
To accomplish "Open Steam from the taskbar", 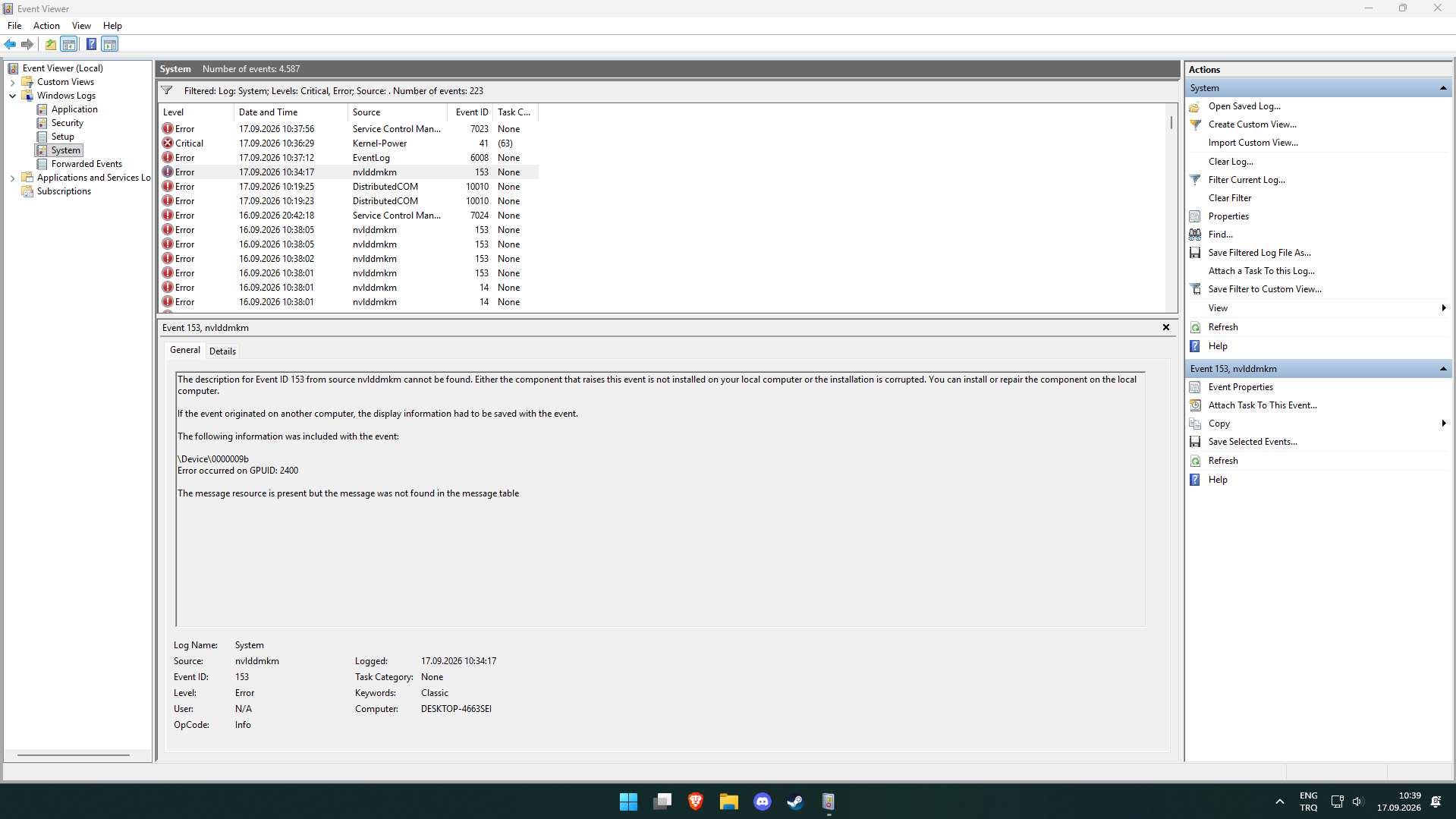I will tap(795, 802).
